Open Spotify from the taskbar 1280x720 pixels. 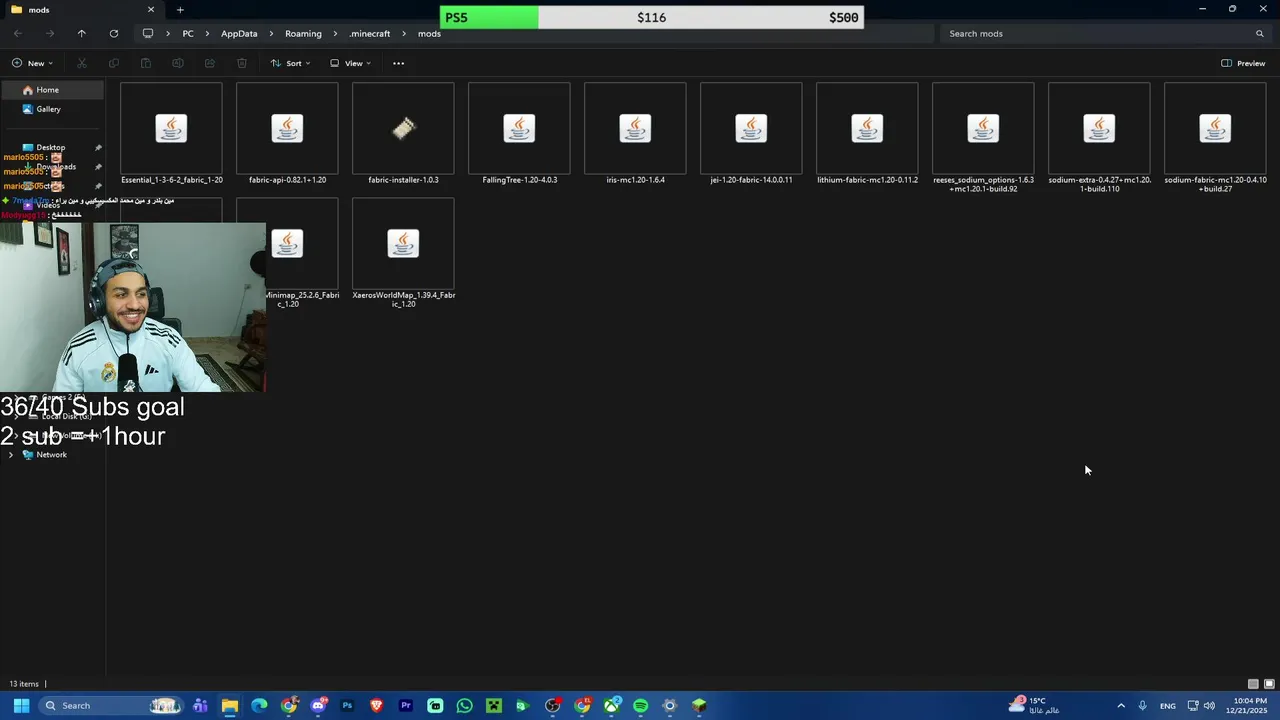pos(641,705)
